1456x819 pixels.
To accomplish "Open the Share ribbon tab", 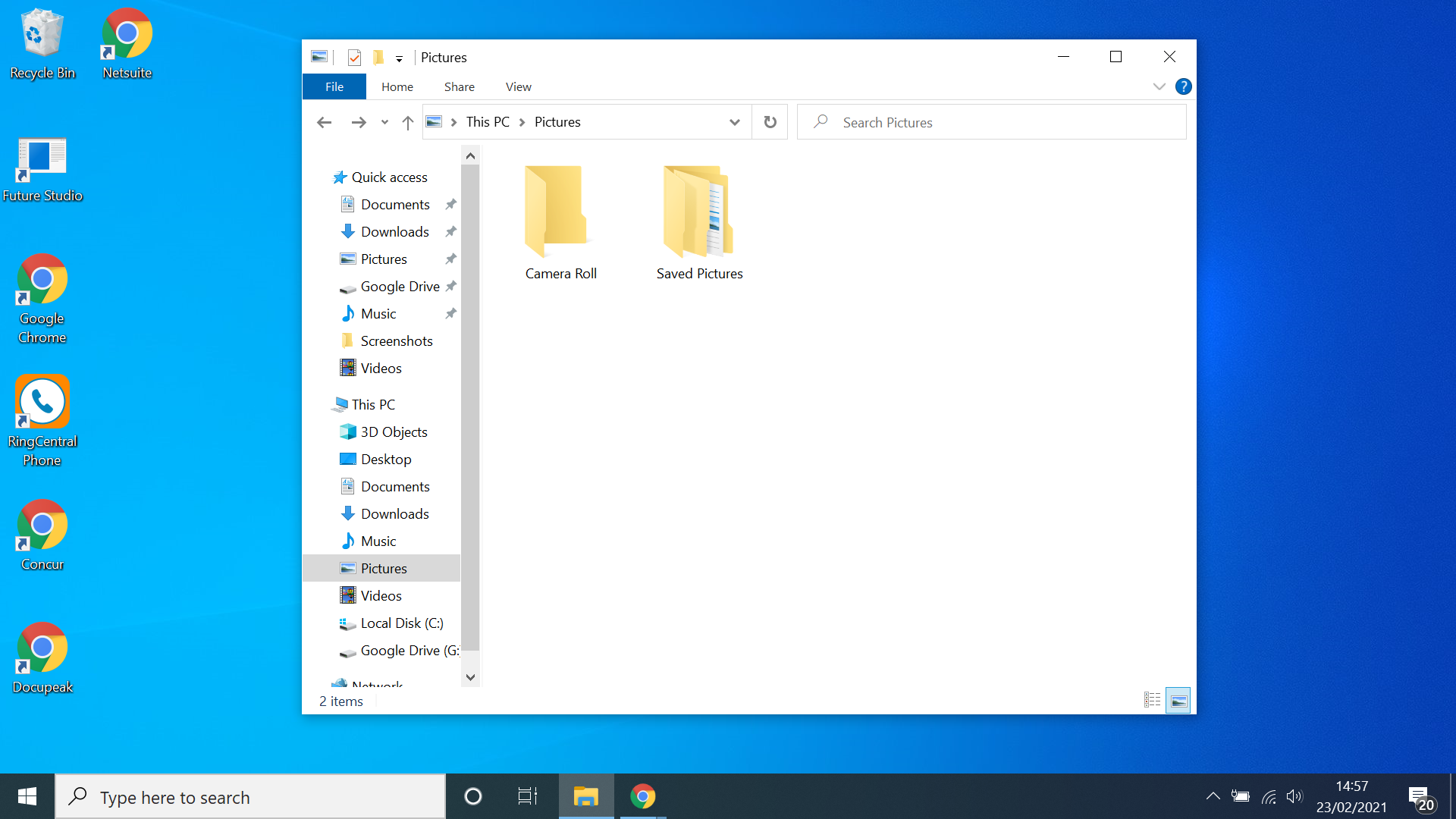I will [x=459, y=86].
